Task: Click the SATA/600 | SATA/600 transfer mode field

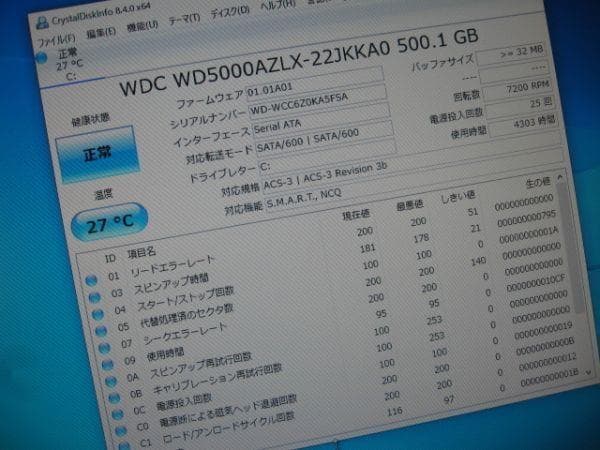Action: pos(324,138)
